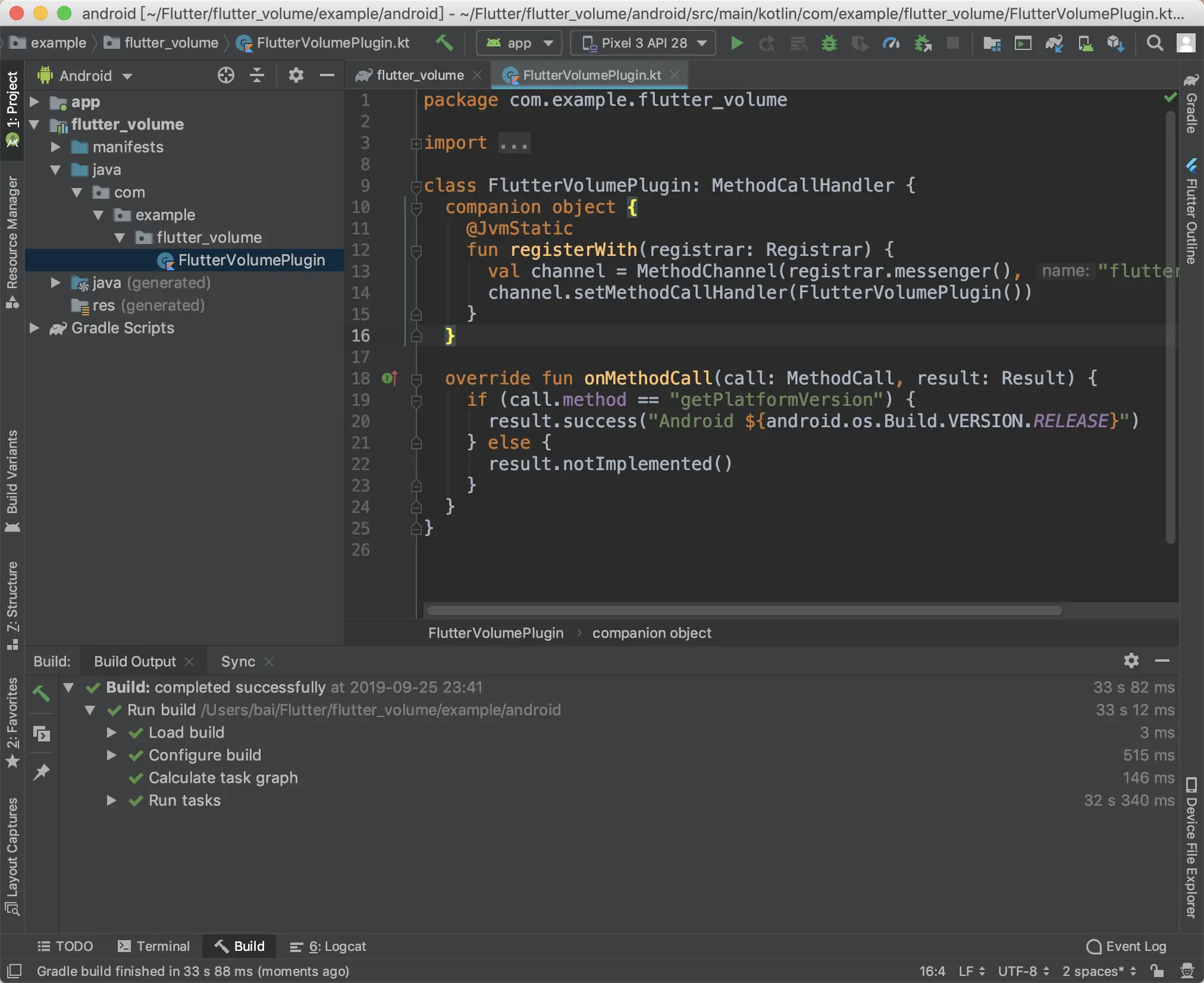
Task: Open the Pixel 3 API 28 device dropdown
Action: 643,43
